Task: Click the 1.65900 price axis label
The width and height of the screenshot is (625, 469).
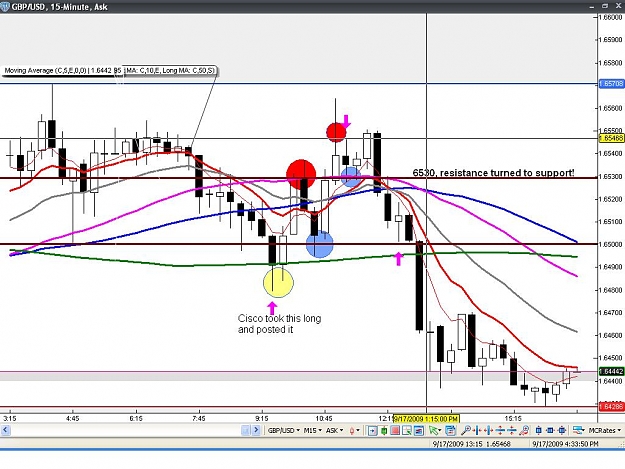Action: (x=611, y=40)
